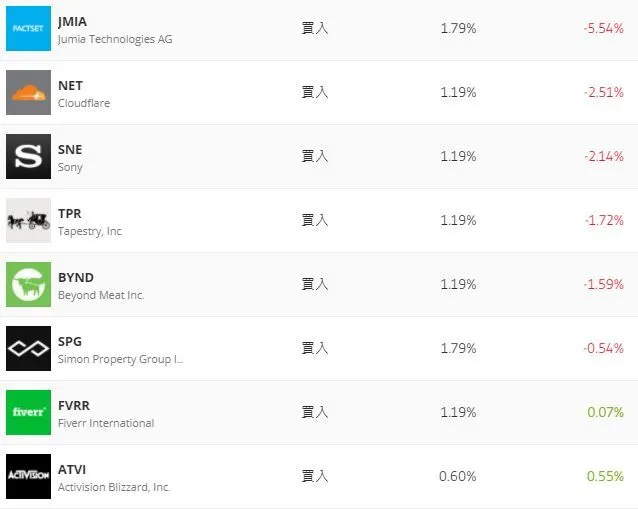Image resolution: width=638 pixels, height=509 pixels.
Task: Click the Tapestry horse carriage logo
Action: coord(28,221)
